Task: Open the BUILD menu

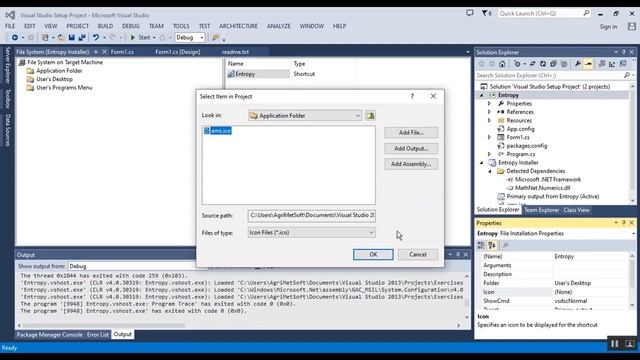Action: pyautogui.click(x=105, y=26)
